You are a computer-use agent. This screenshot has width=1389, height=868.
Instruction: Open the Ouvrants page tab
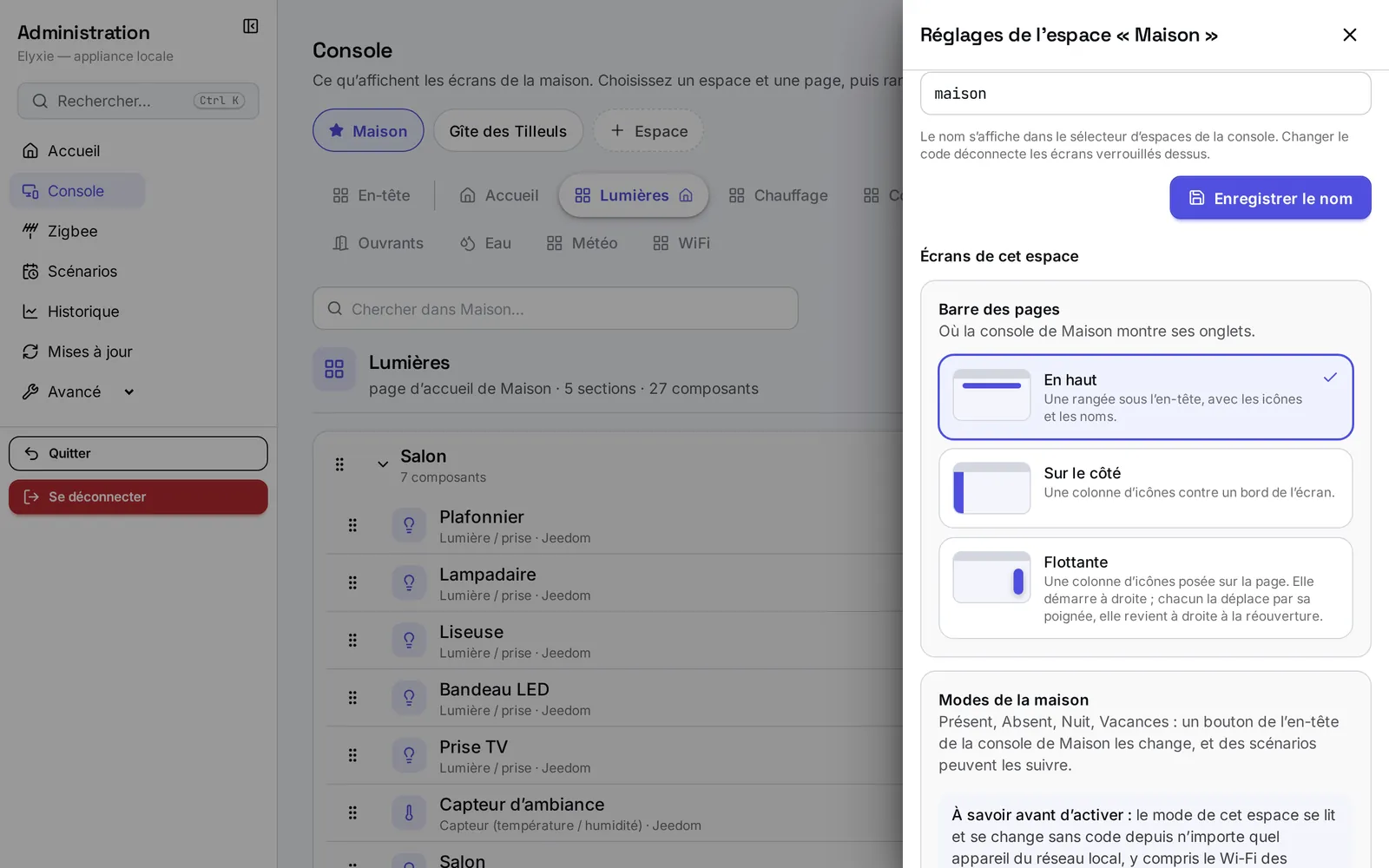pos(379,243)
